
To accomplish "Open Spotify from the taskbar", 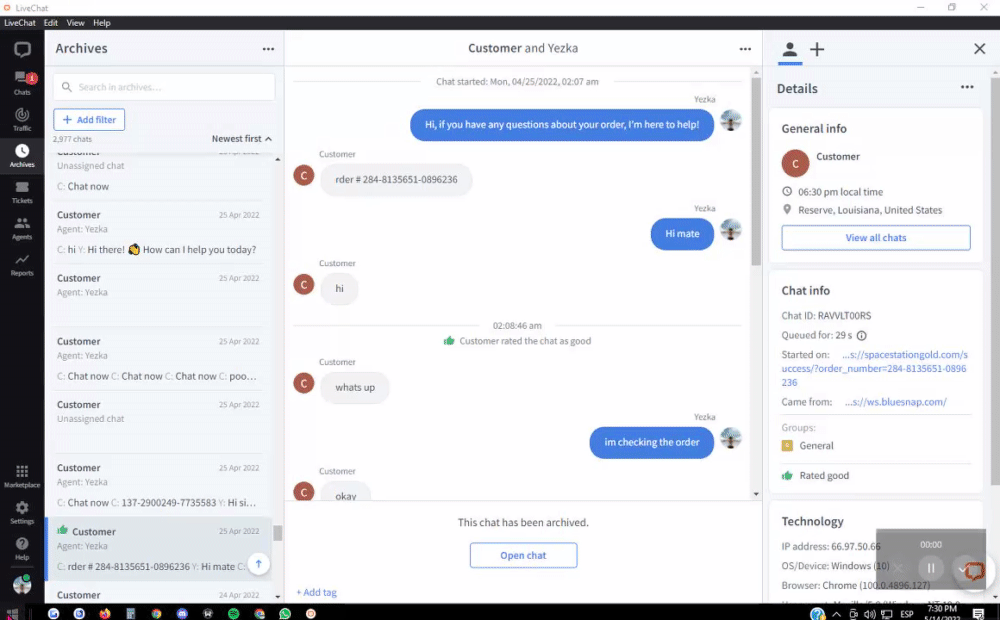I will pos(233,614).
